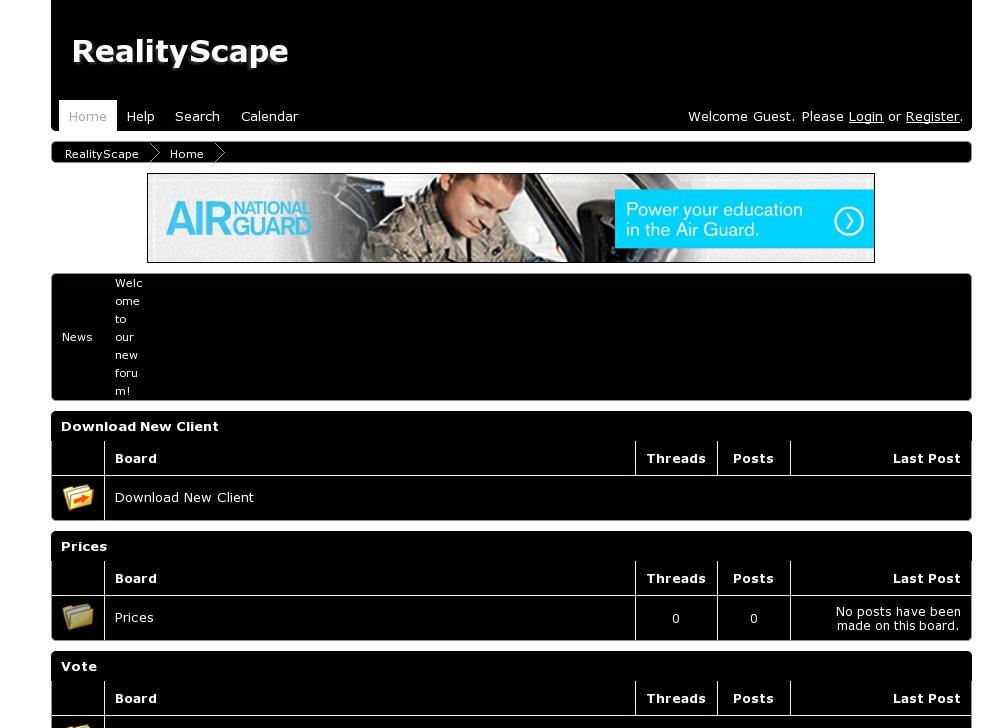Click the Threads column header in Prices section

click(676, 578)
